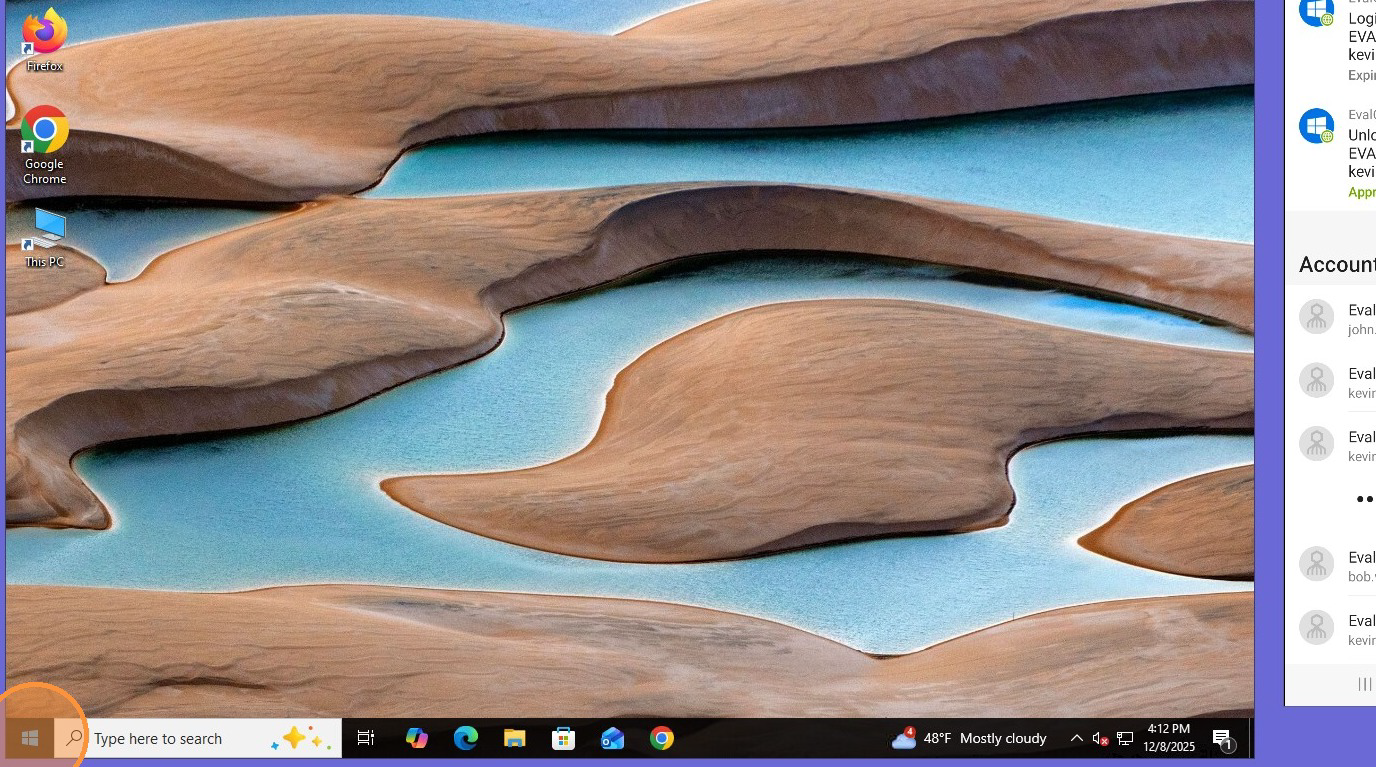
Task: Select the This PC desktop shortcut
Action: 44,237
